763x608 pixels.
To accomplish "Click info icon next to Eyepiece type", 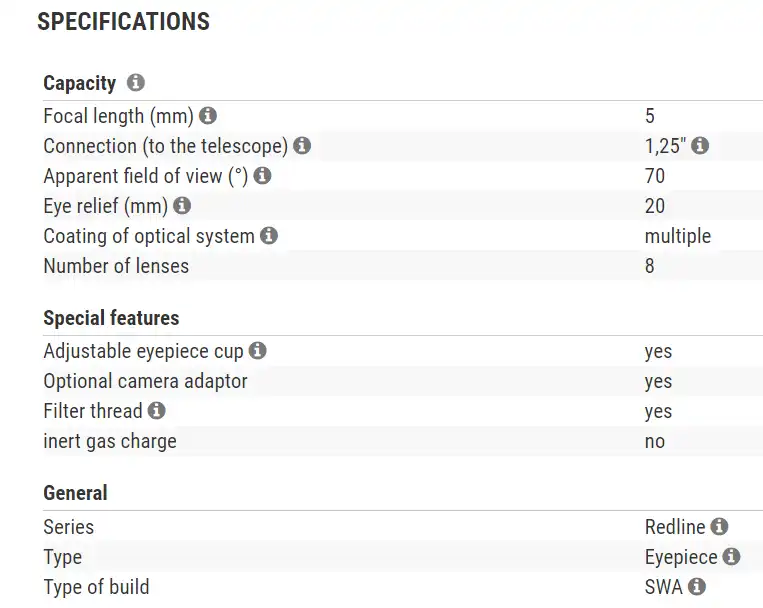I will pos(731,556).
